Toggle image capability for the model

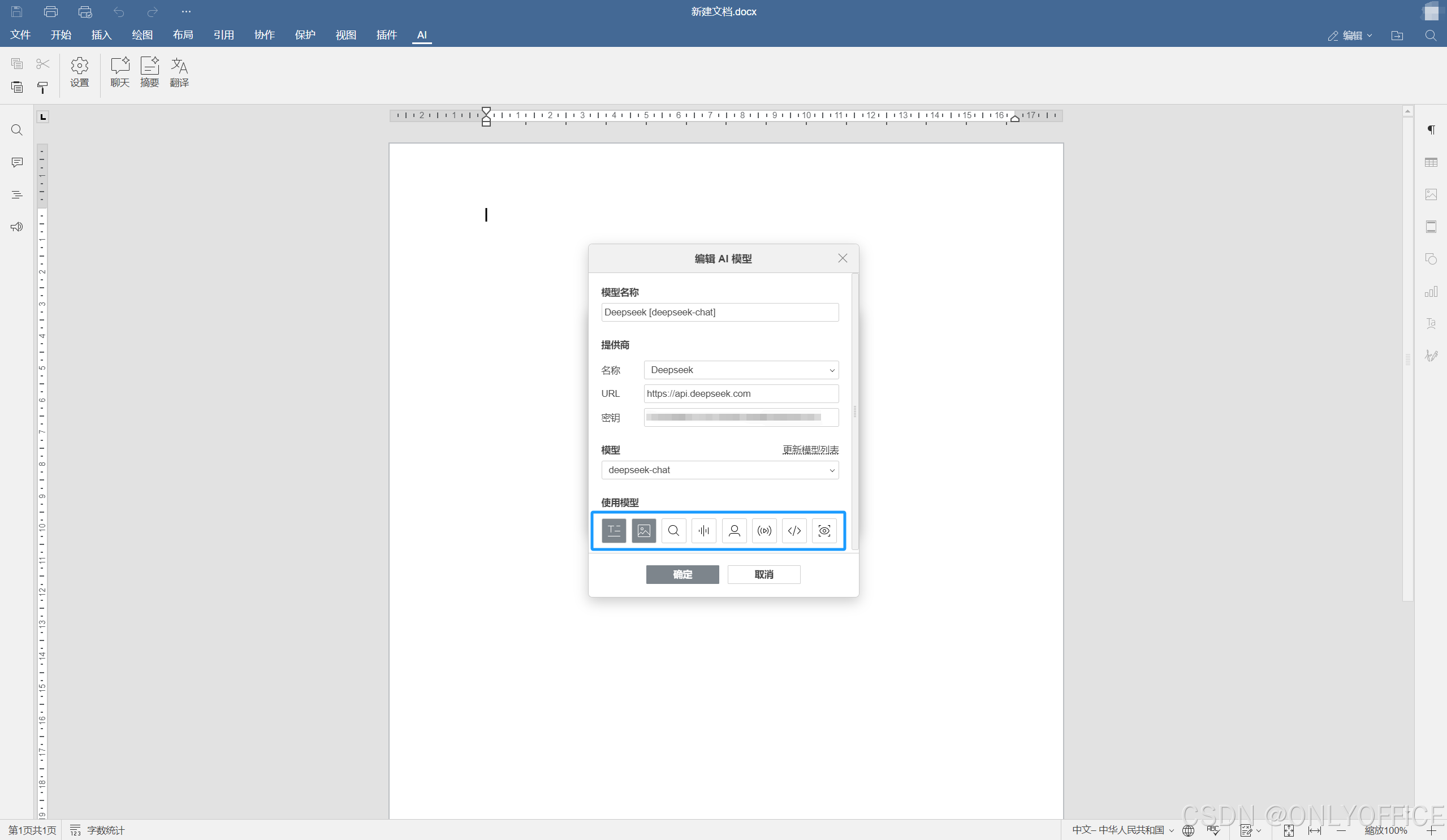(x=643, y=531)
